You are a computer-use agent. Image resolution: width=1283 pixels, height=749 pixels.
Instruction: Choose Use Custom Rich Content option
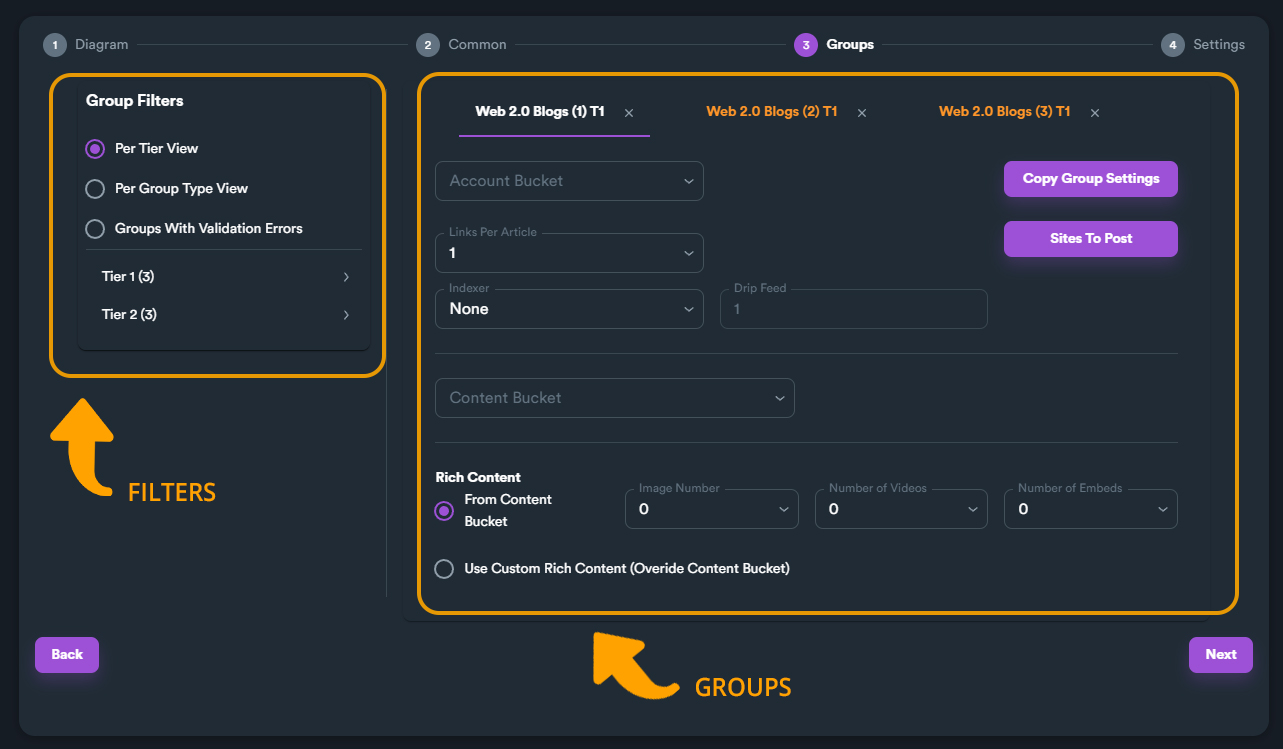[444, 569]
